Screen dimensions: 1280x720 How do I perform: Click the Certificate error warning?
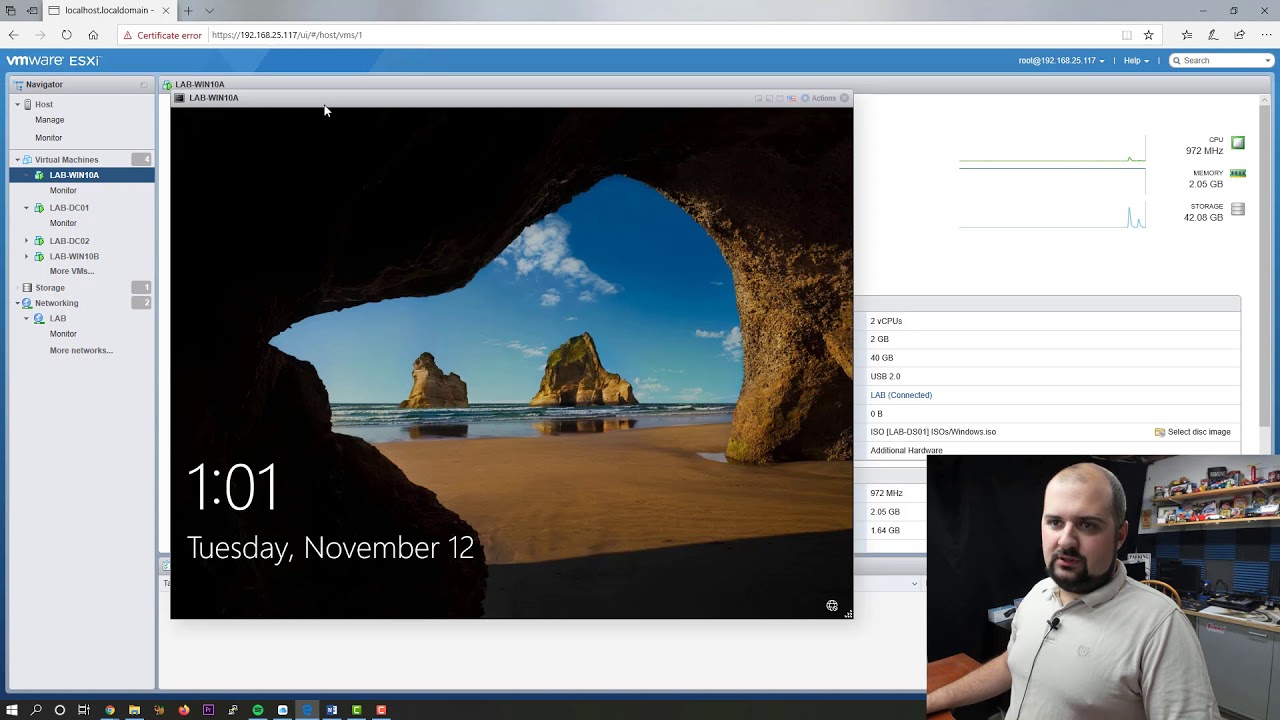[162, 35]
